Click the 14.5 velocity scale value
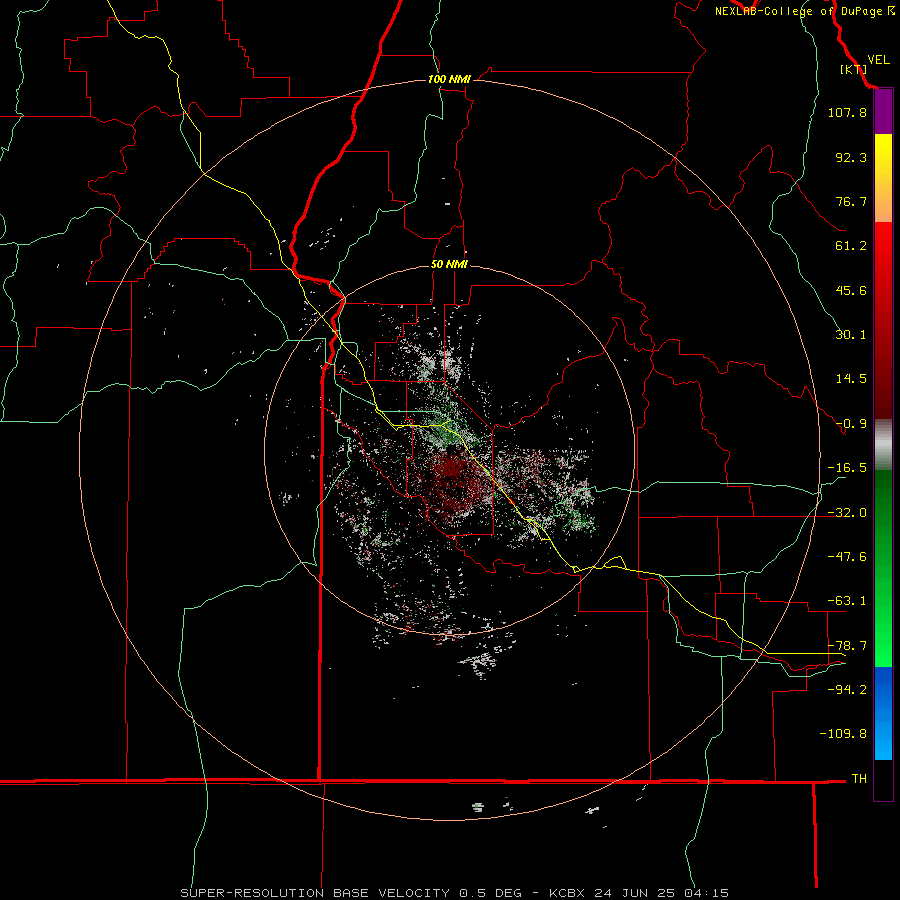The width and height of the screenshot is (900, 900). 851,379
